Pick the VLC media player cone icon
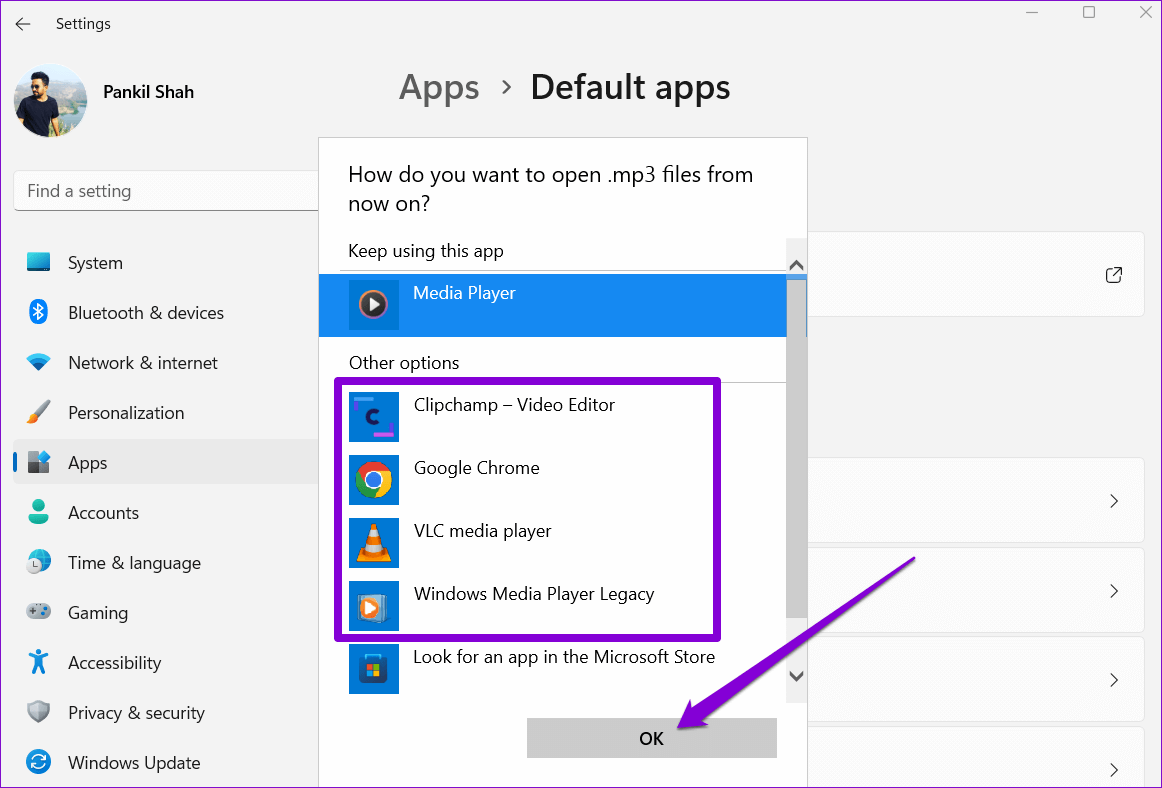The image size is (1162, 788). tap(374, 543)
